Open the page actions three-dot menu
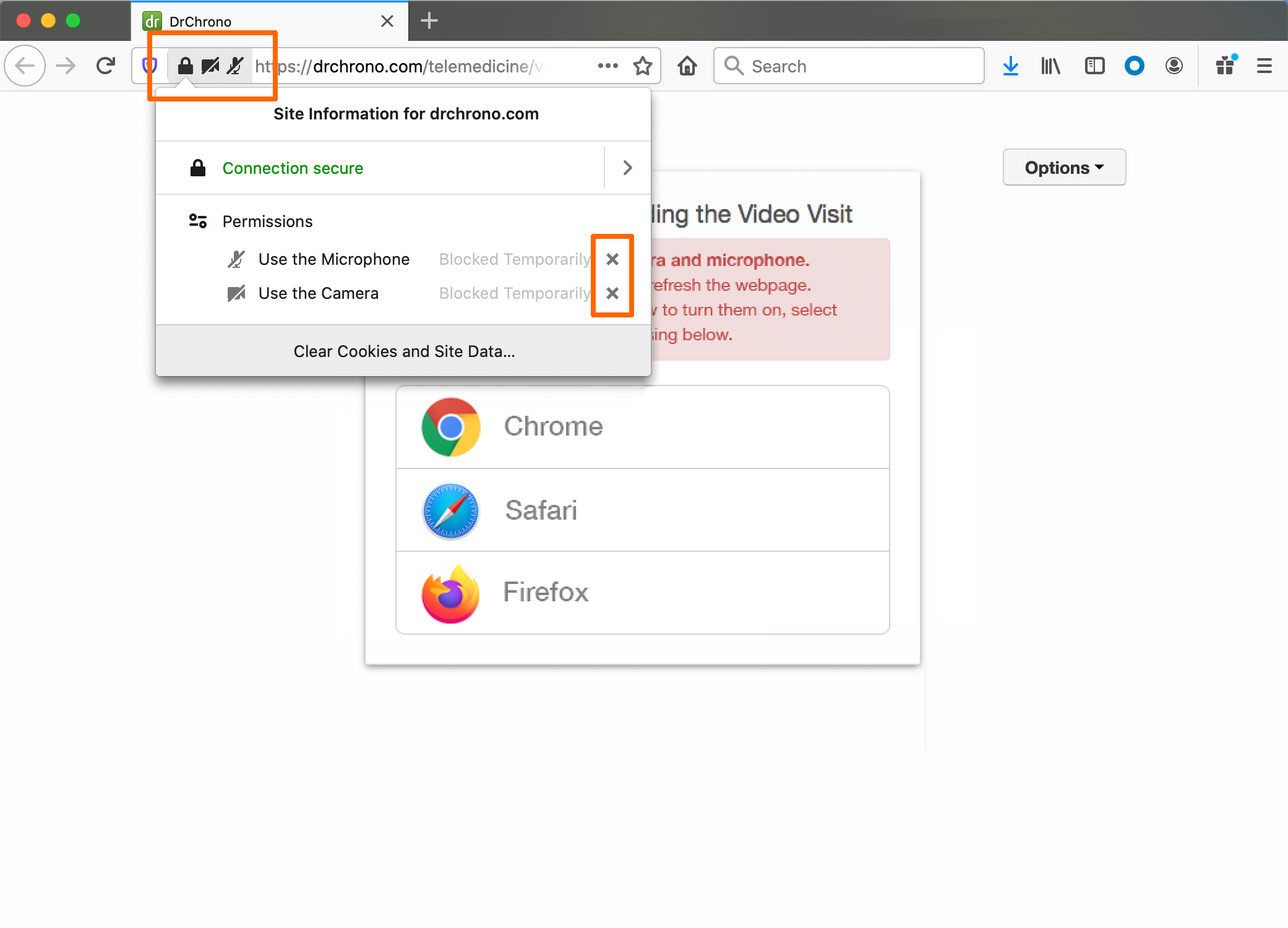 pyautogui.click(x=608, y=66)
